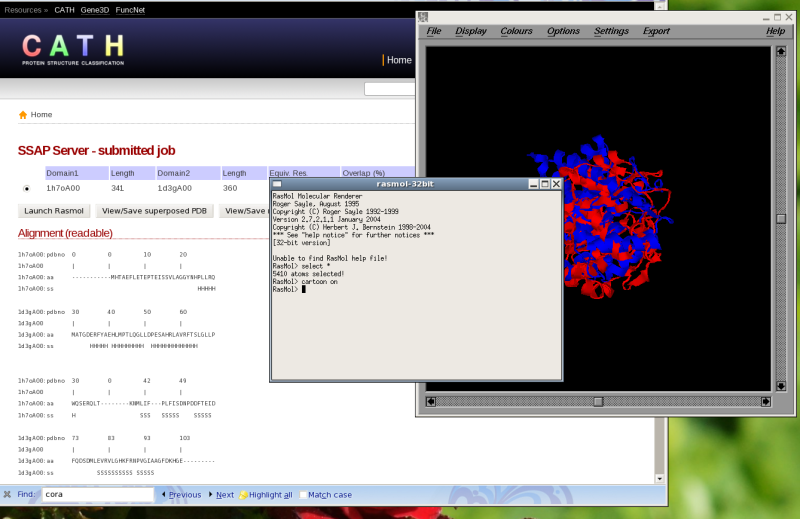Viewport: 800px width, 519px height.
Task: Click the CATH logo
Action: 74,48
